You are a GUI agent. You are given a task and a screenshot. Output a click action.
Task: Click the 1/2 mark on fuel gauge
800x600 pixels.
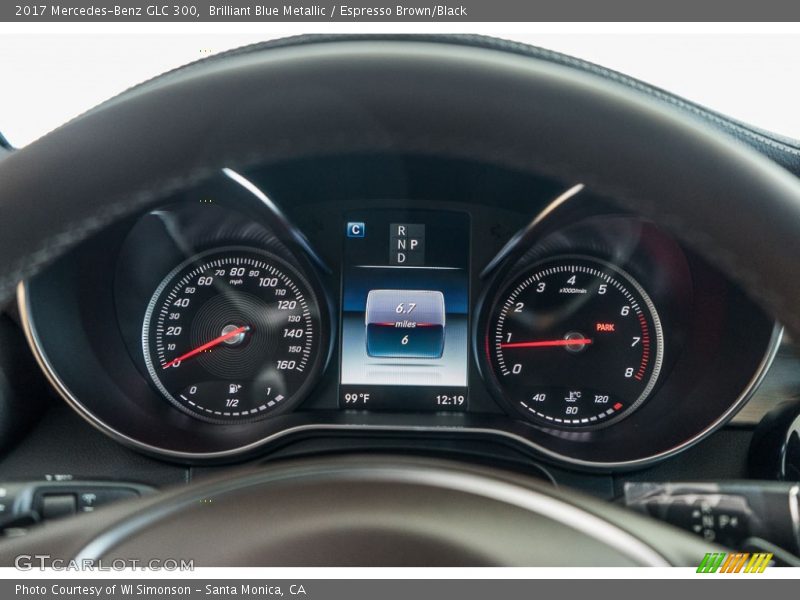click(x=232, y=403)
